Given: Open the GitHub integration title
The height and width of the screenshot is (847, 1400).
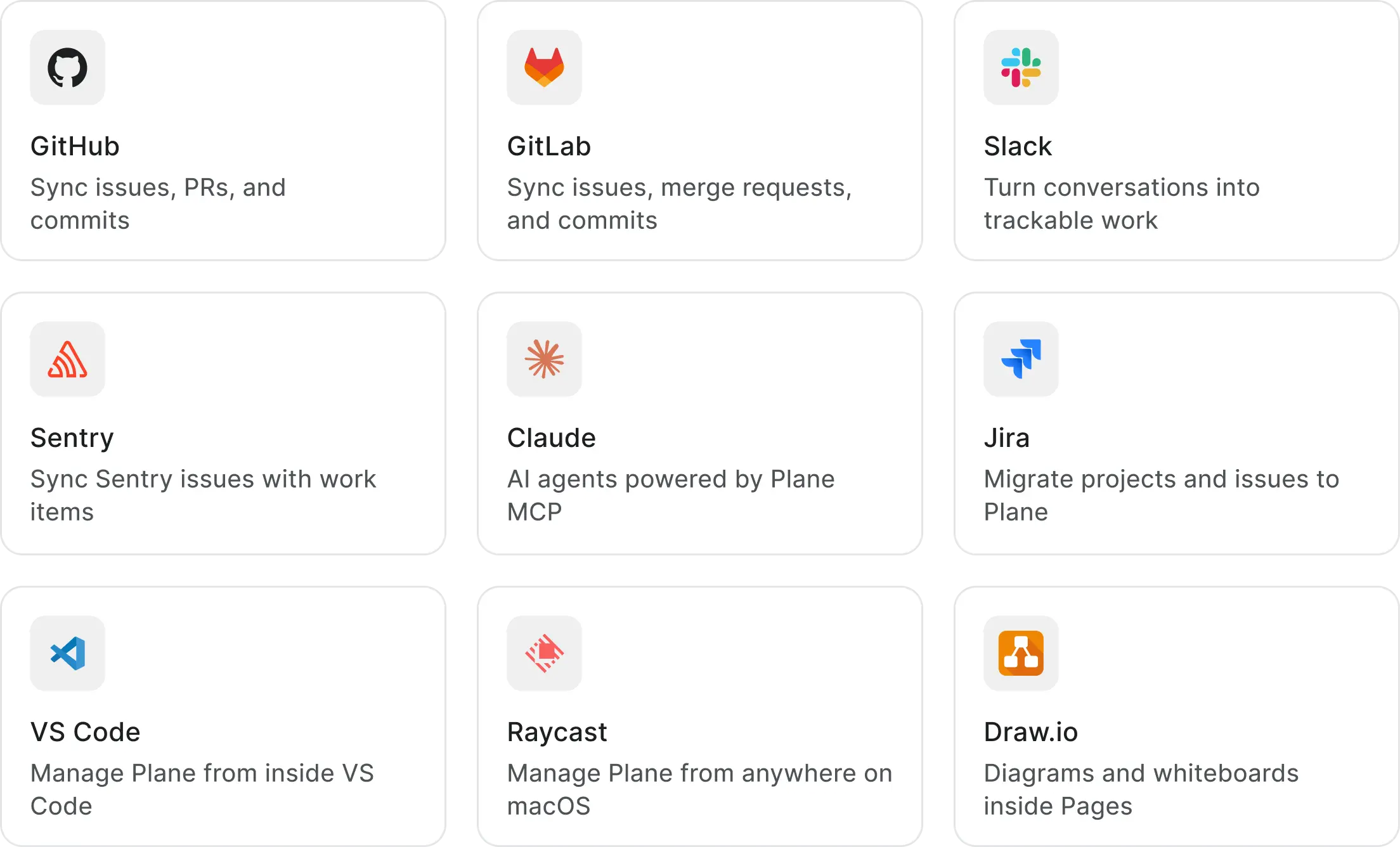Looking at the screenshot, I should tap(75, 146).
